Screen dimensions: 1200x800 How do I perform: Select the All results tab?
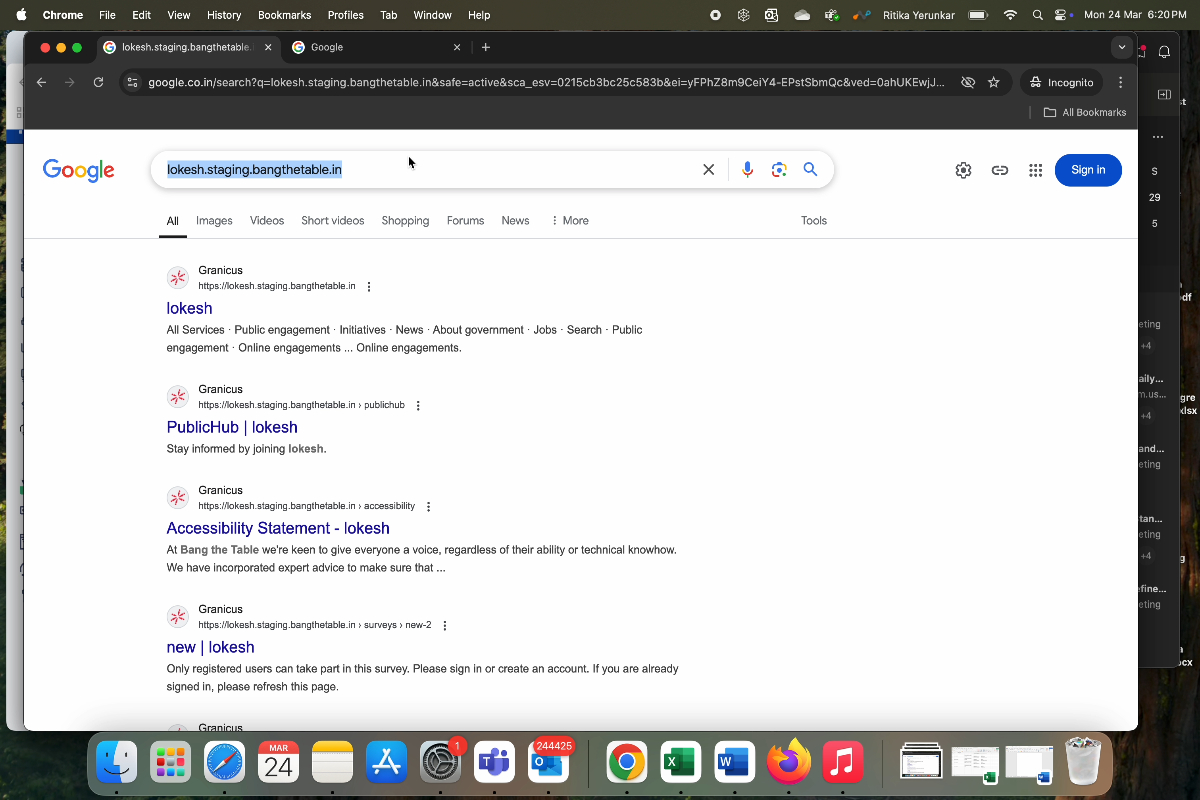[173, 221]
